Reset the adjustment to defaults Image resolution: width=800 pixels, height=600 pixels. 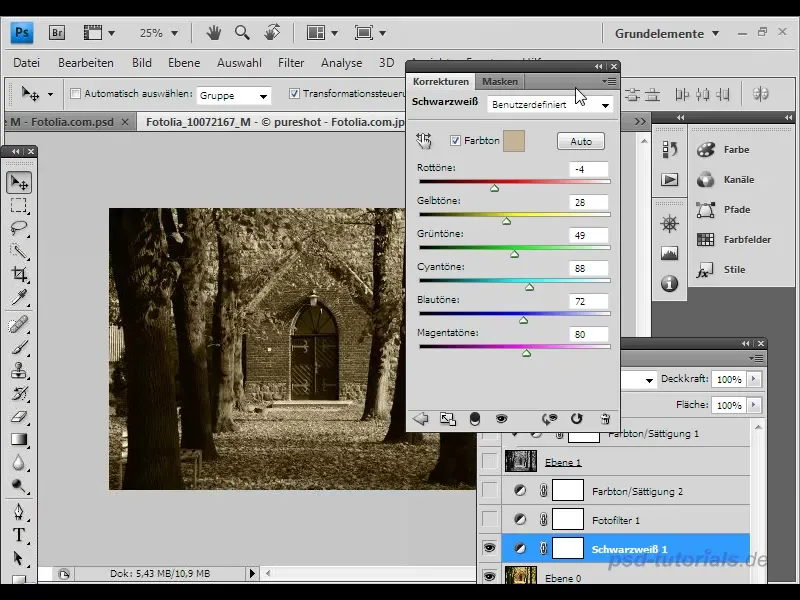point(577,419)
